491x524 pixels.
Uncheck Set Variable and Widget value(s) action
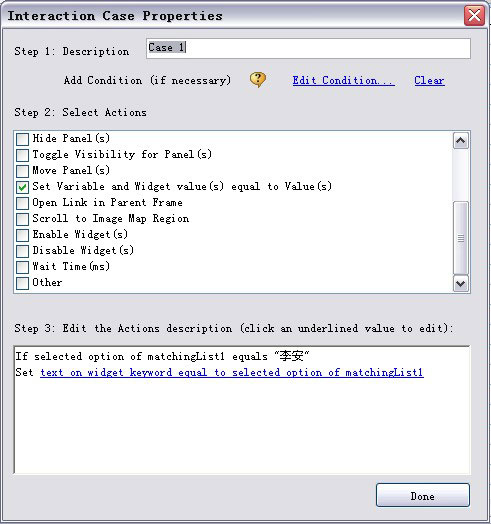(22, 187)
